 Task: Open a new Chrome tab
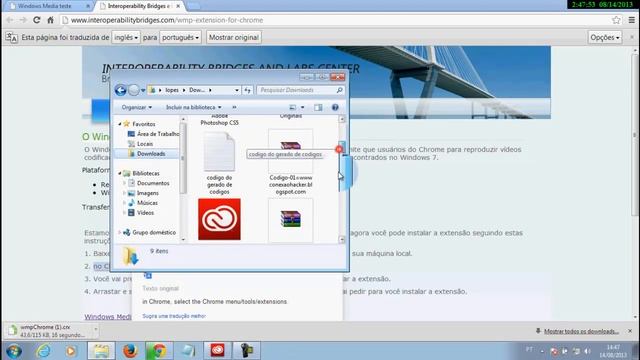tap(193, 6)
